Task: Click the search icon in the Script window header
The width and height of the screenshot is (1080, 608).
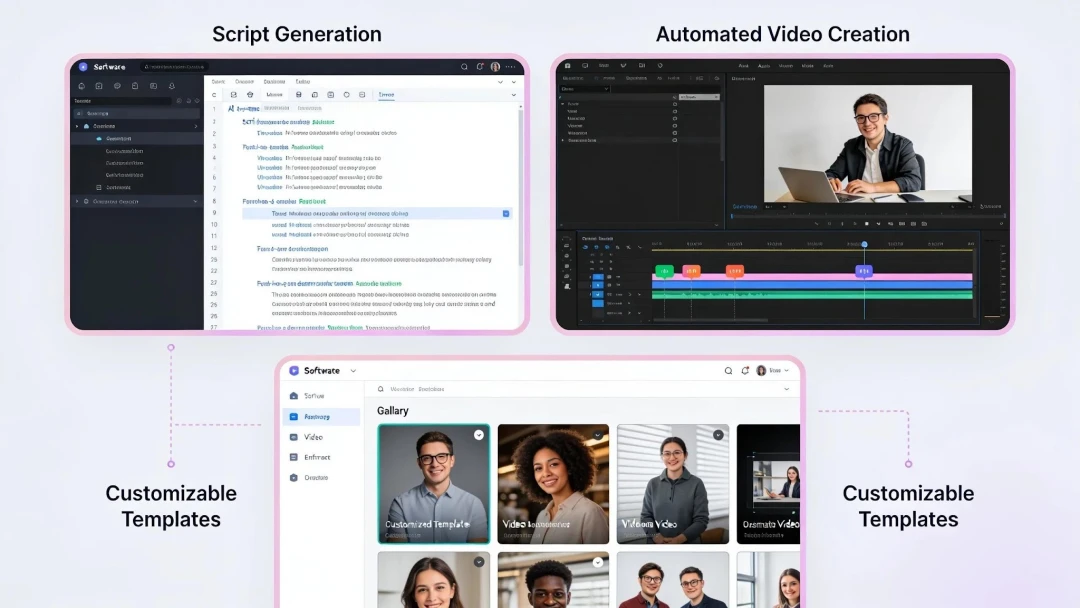Action: coord(464,67)
